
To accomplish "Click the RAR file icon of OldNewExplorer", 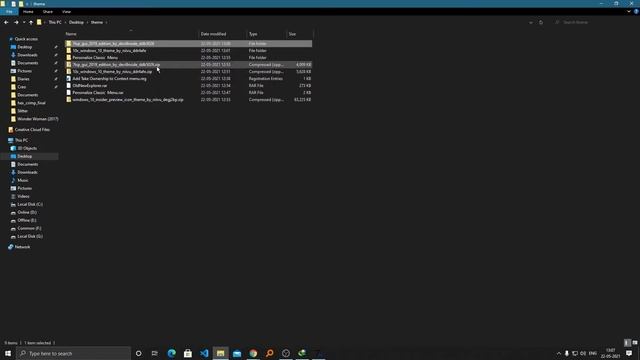I will click(69, 86).
